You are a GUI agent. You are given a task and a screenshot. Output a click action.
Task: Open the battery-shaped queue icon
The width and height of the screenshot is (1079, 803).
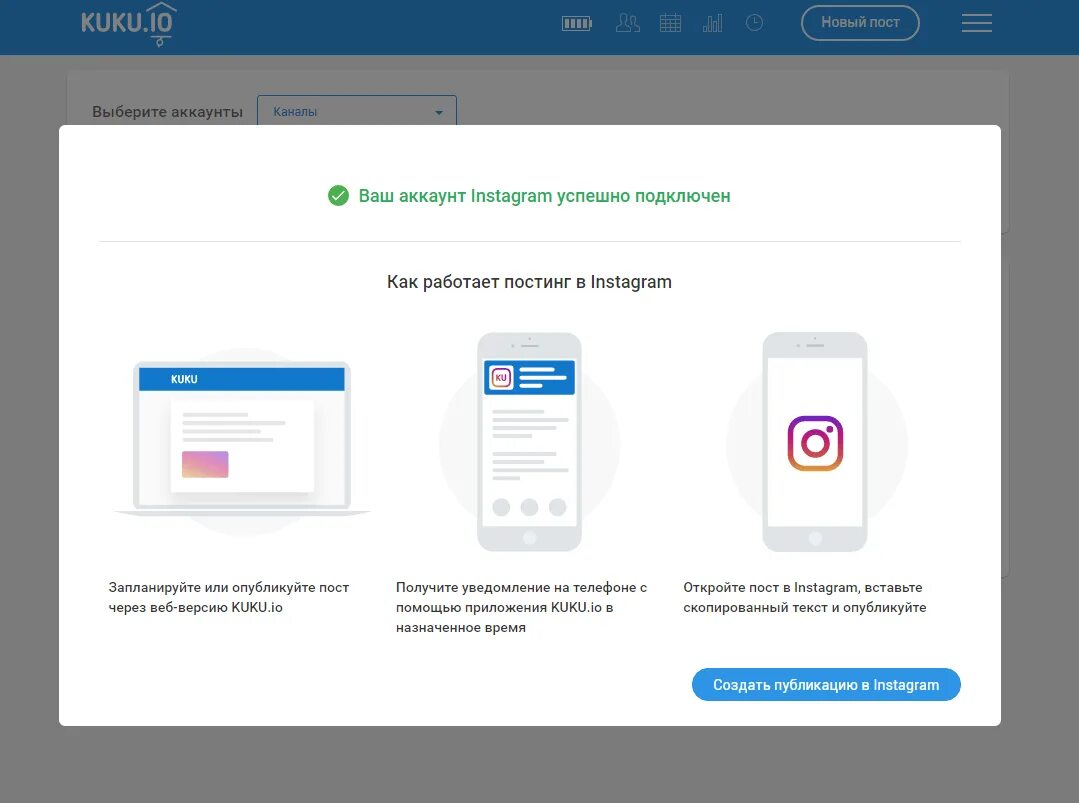[x=577, y=24]
